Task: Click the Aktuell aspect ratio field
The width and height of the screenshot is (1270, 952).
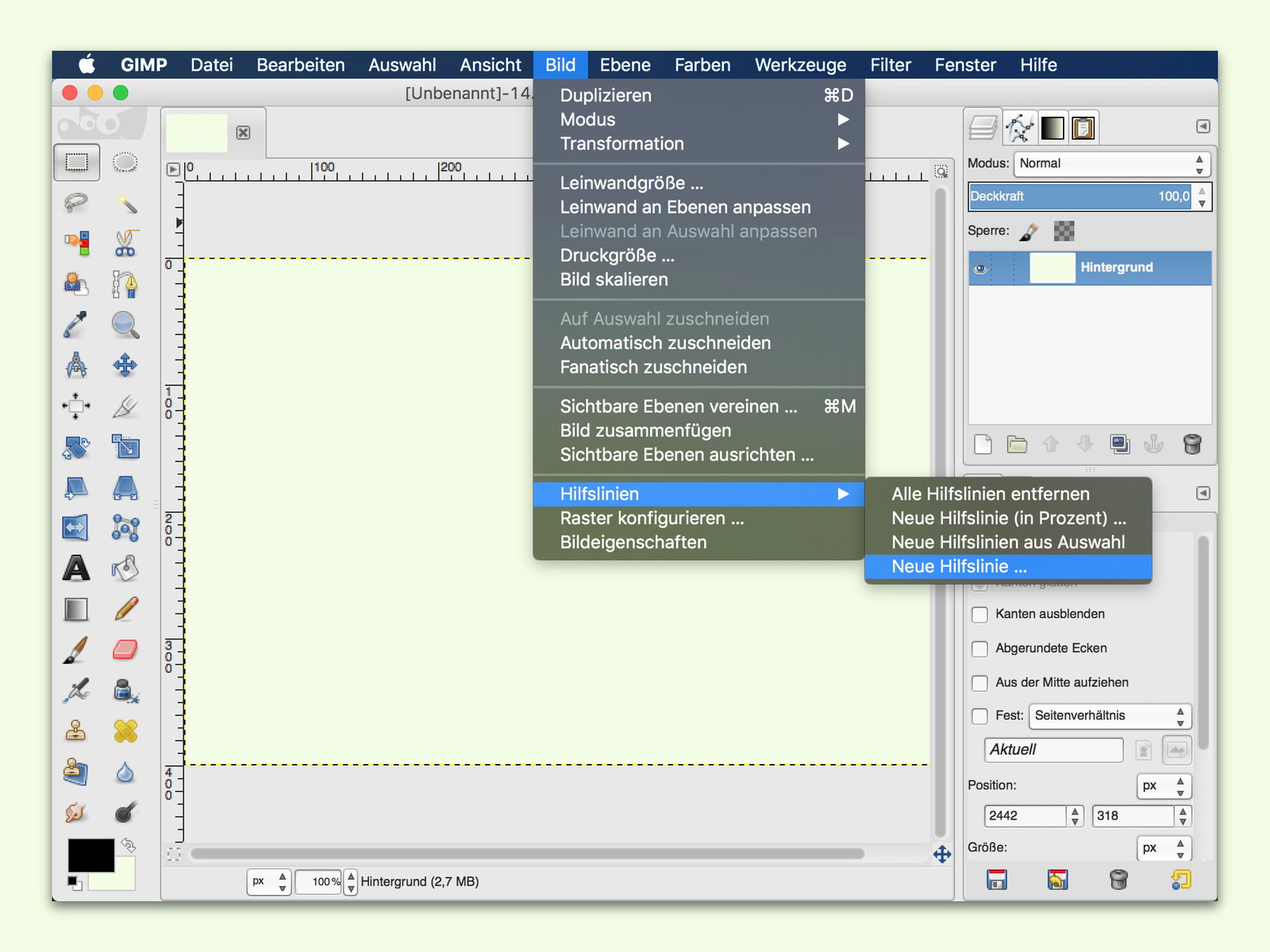Action: [x=1054, y=750]
